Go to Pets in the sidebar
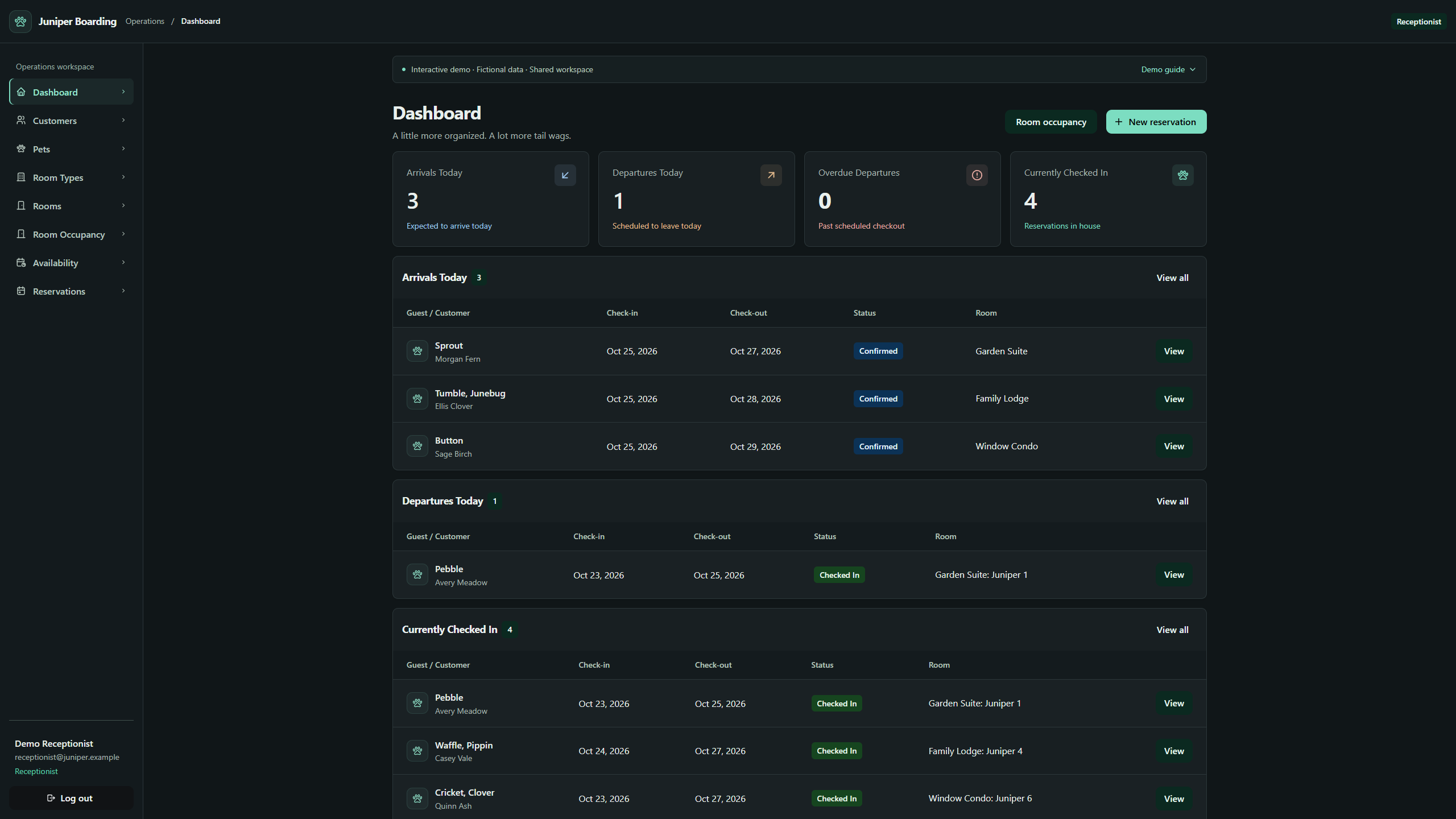The height and width of the screenshot is (819, 1456). coord(71,148)
